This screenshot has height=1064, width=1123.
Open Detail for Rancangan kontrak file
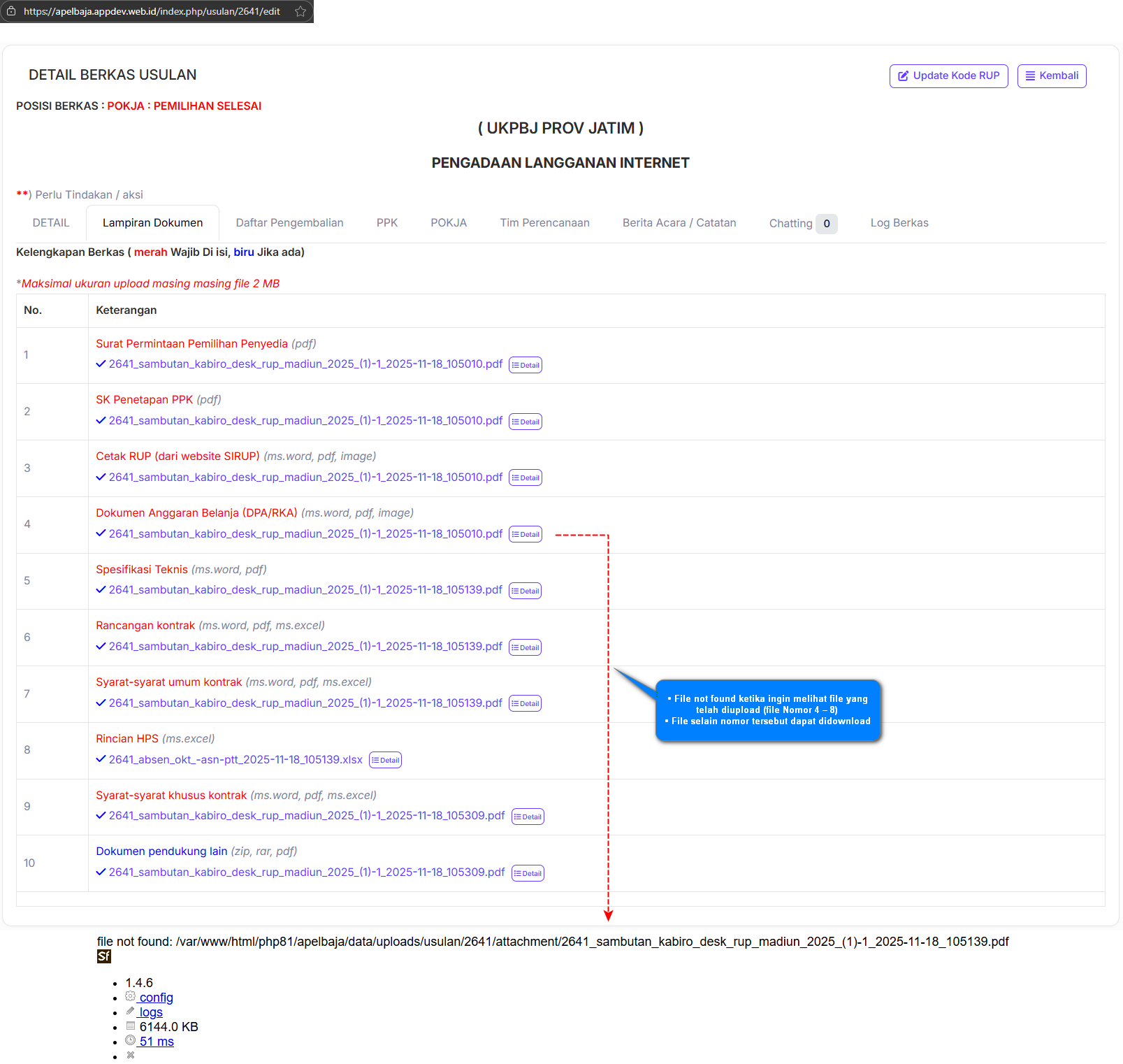pos(526,647)
